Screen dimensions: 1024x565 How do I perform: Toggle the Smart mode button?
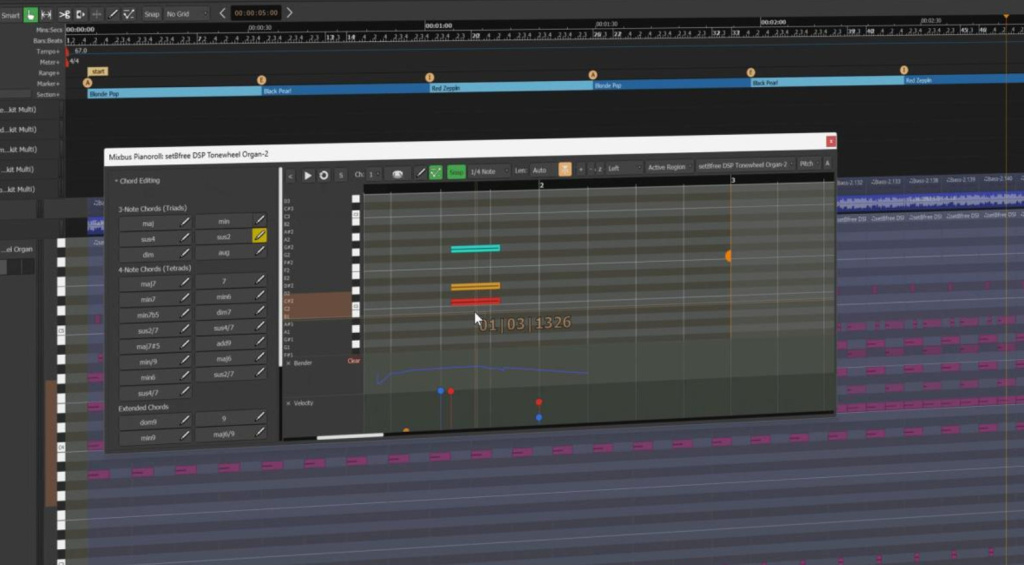[10, 15]
